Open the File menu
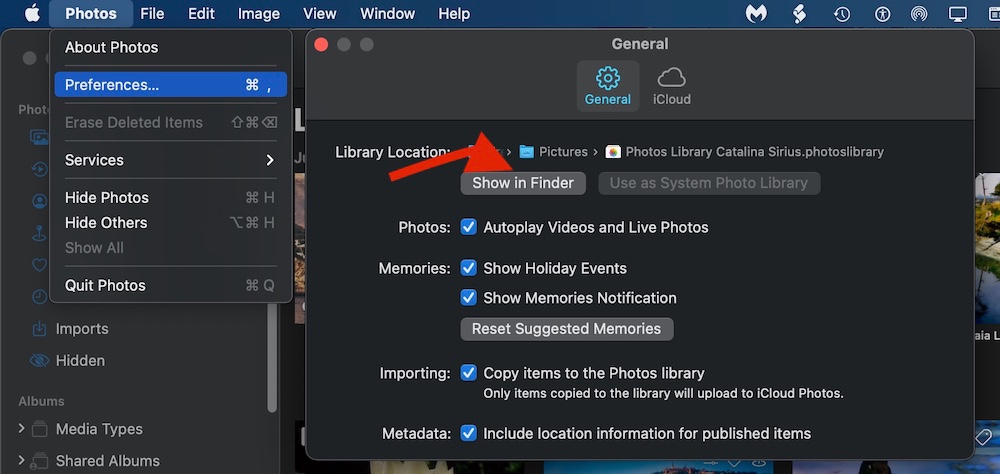 [152, 13]
